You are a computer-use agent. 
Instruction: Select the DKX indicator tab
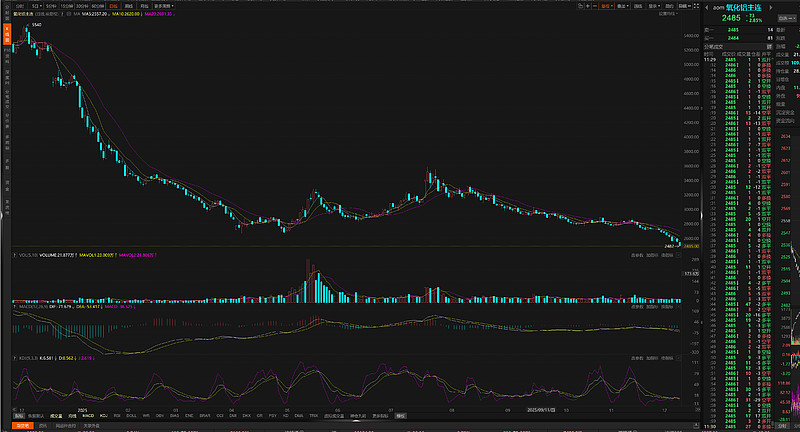tap(246, 416)
